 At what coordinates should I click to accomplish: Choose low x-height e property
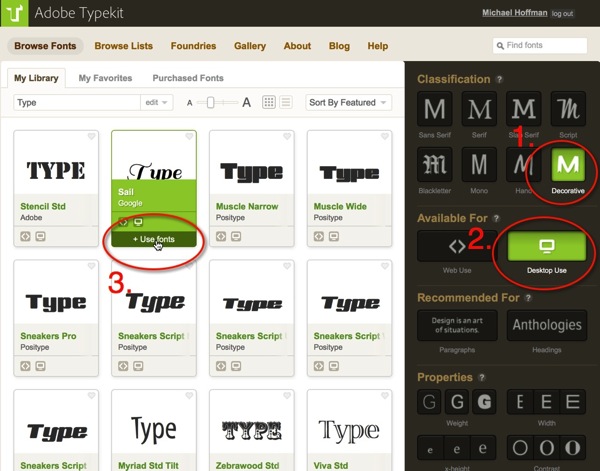430,448
